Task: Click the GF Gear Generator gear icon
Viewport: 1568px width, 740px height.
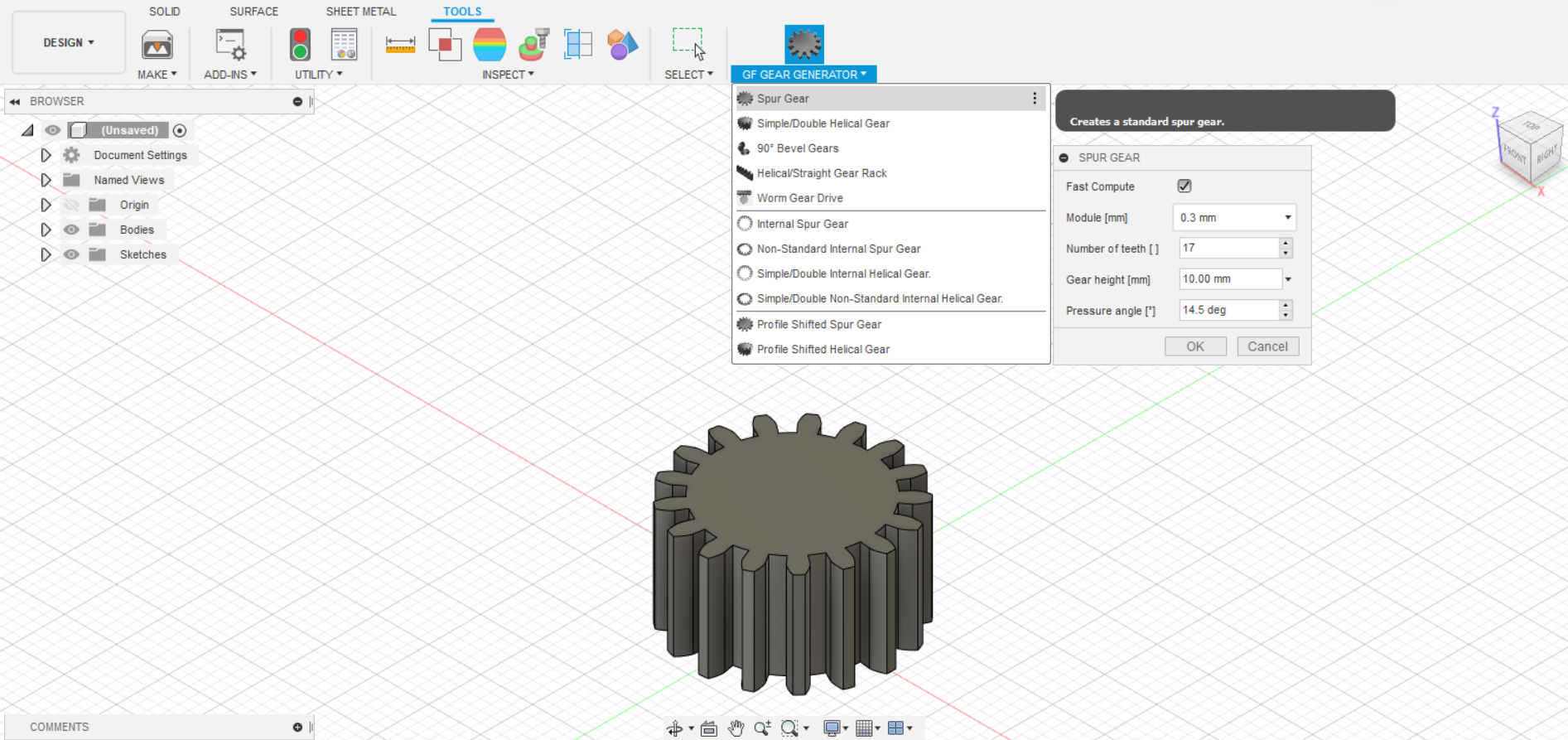Action: pyautogui.click(x=803, y=44)
